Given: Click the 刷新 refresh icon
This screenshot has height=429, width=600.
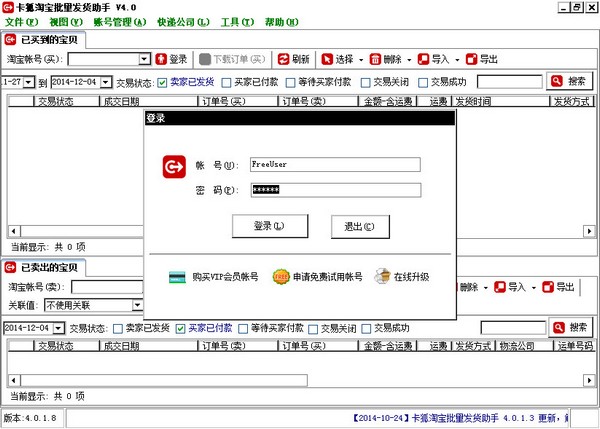Looking at the screenshot, I should (x=284, y=60).
